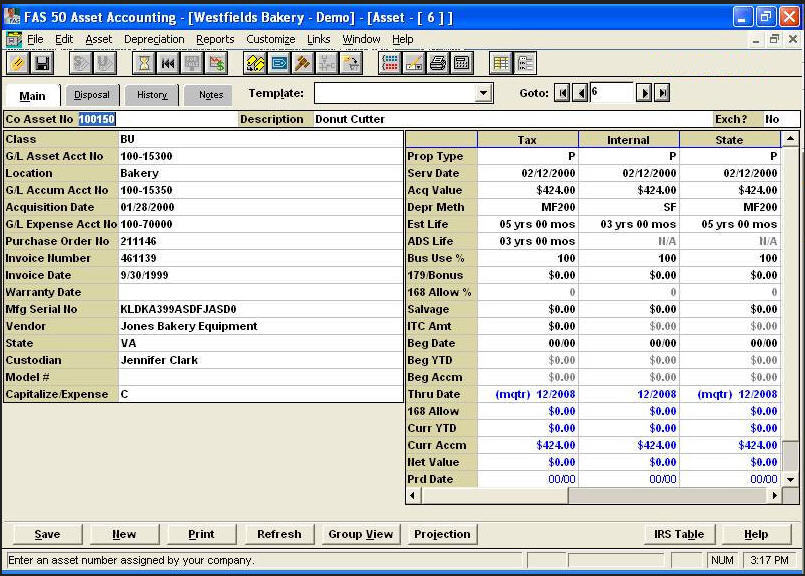The image size is (805, 576).
Task: Click the Save button at bottom
Action: [47, 534]
